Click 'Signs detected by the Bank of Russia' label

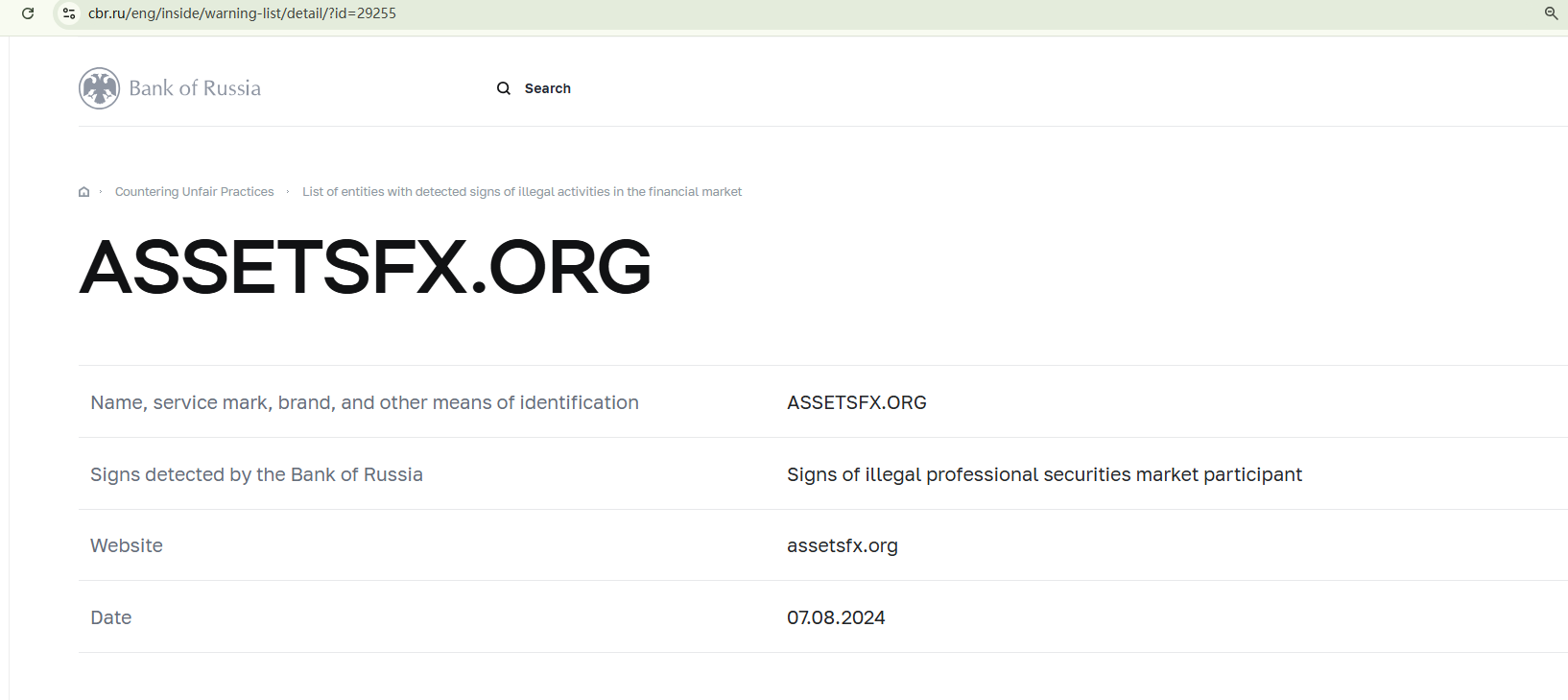(256, 474)
